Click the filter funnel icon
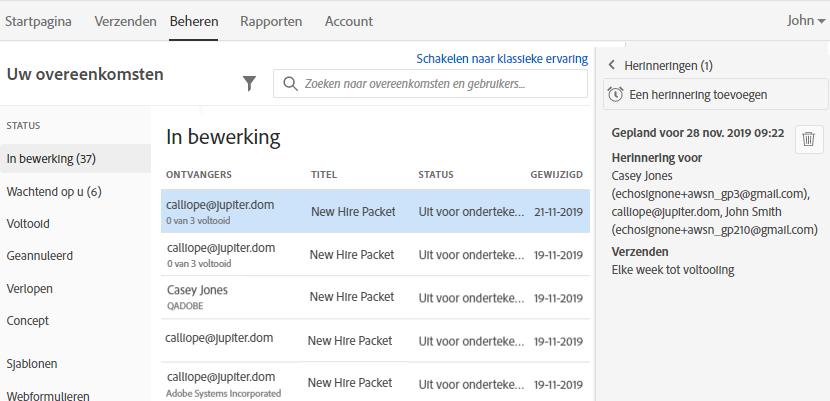Viewport: 830px width, 401px height. coord(250,84)
